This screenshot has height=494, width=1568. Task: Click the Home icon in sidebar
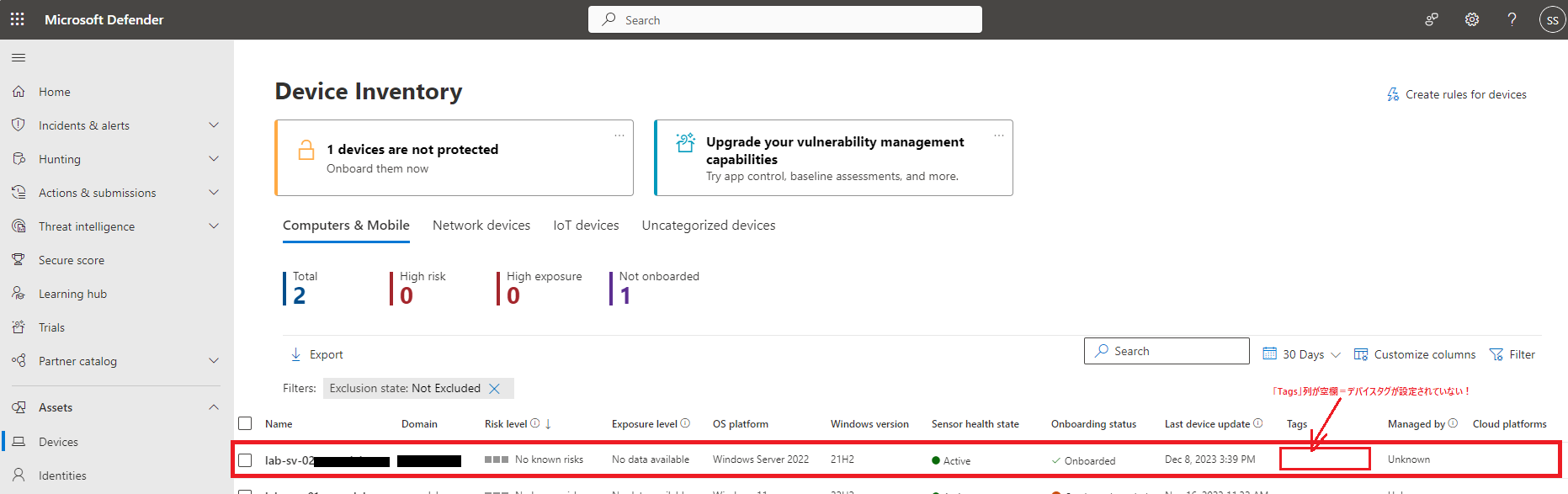[19, 92]
